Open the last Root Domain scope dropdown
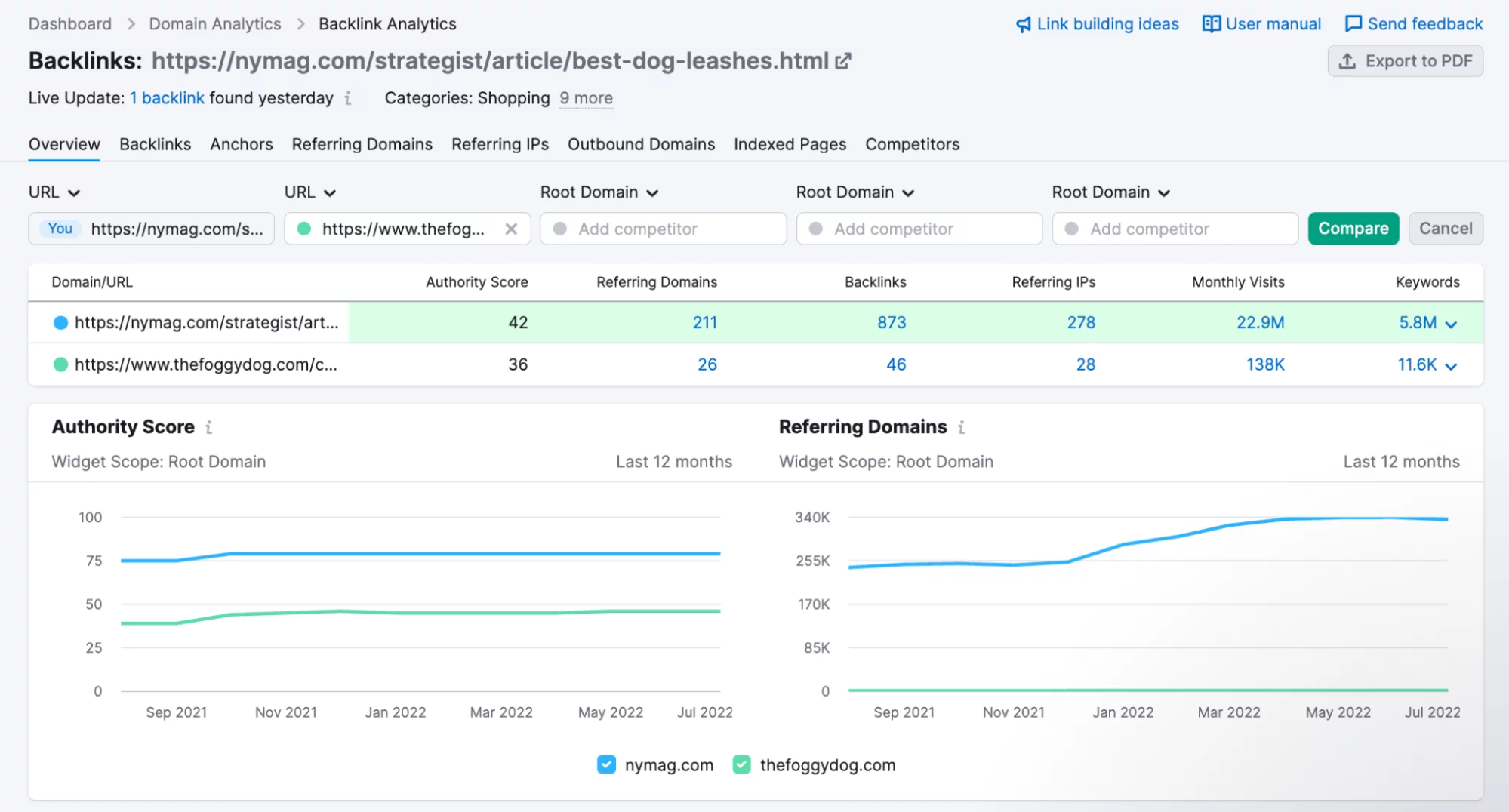The width and height of the screenshot is (1509, 812). click(x=1111, y=192)
